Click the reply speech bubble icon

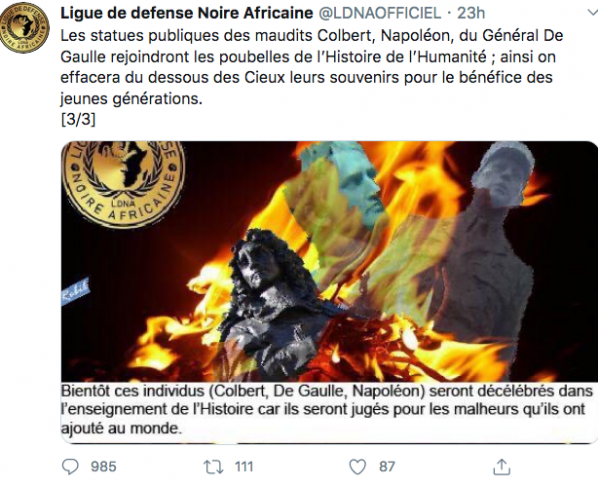click(70, 466)
